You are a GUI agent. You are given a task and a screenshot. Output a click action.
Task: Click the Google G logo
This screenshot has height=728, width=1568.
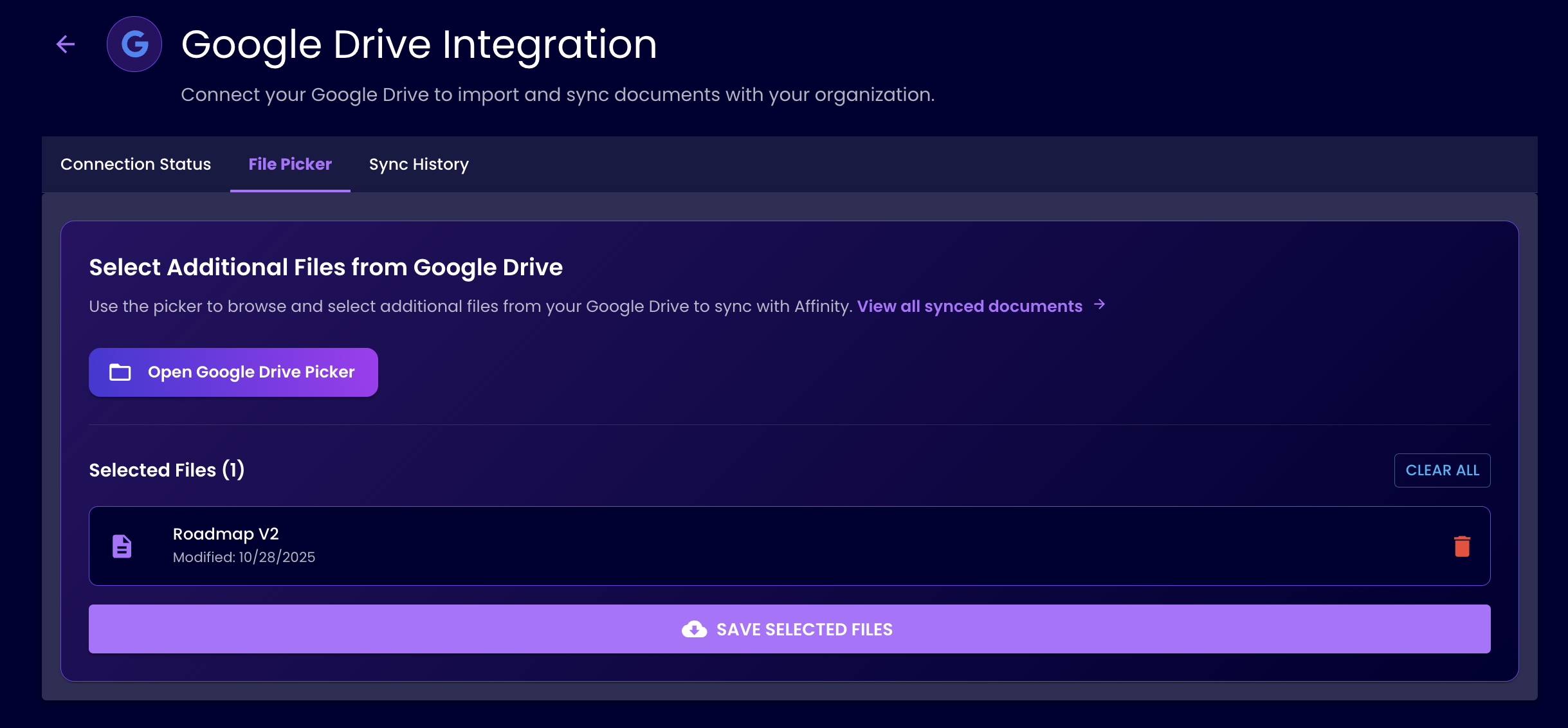point(134,44)
